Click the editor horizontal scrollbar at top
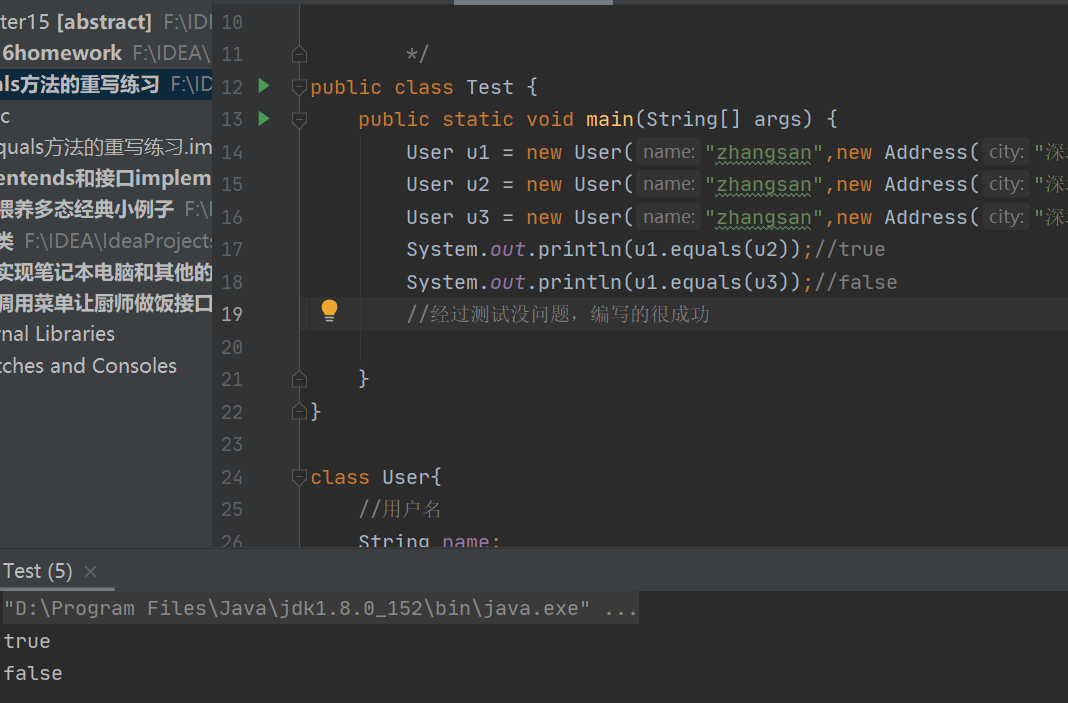Screen dimensions: 1068x703 click(533, 2)
